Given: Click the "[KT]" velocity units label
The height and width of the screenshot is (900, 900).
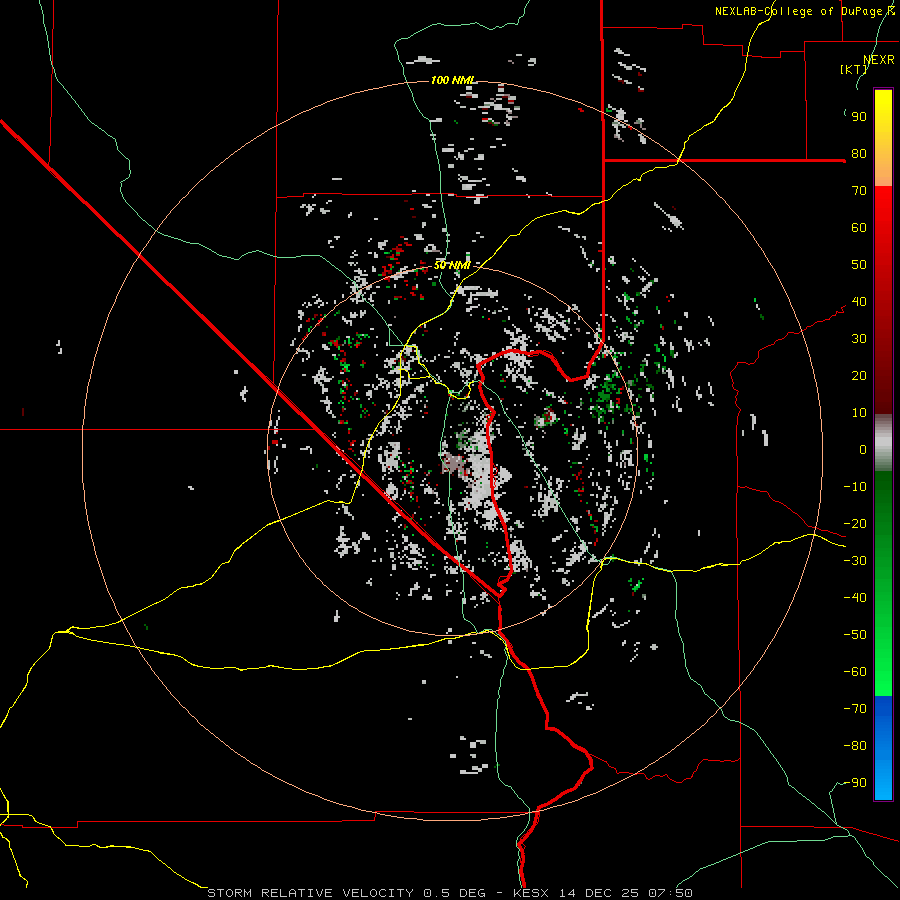Looking at the screenshot, I should pos(854,69).
